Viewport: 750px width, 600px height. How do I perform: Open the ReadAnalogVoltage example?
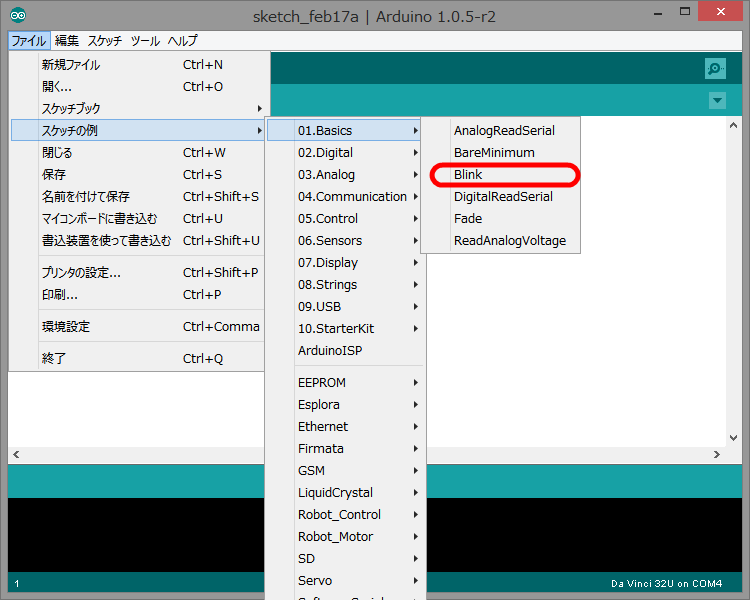tap(501, 241)
